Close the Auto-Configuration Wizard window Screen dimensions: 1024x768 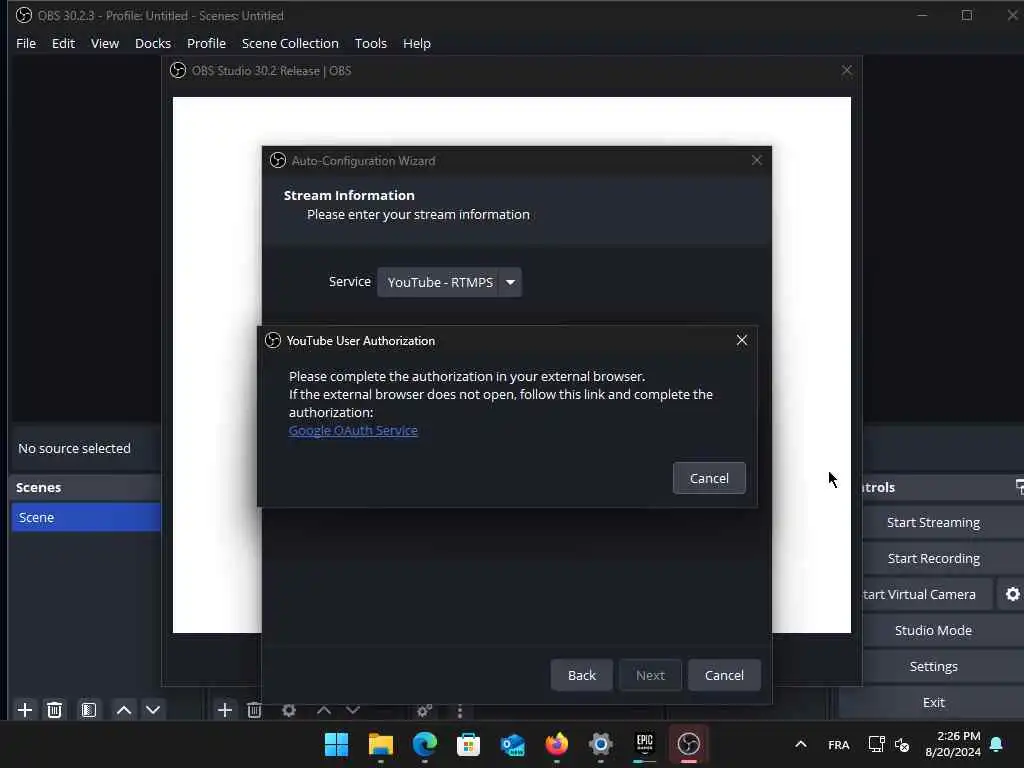coord(757,160)
